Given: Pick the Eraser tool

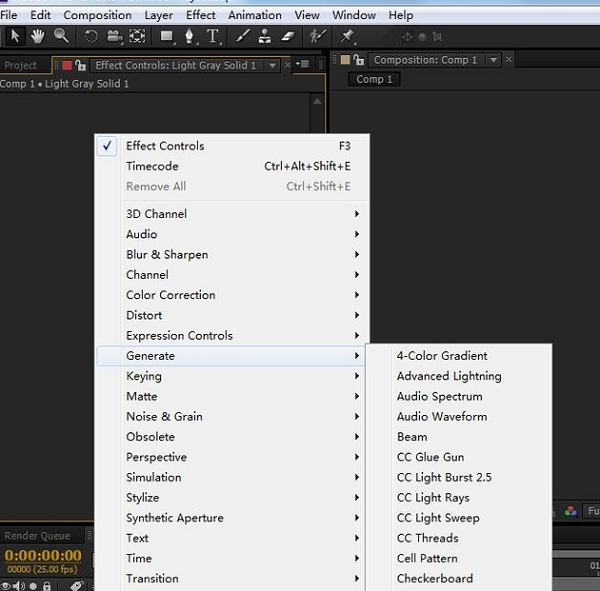Looking at the screenshot, I should pos(288,36).
